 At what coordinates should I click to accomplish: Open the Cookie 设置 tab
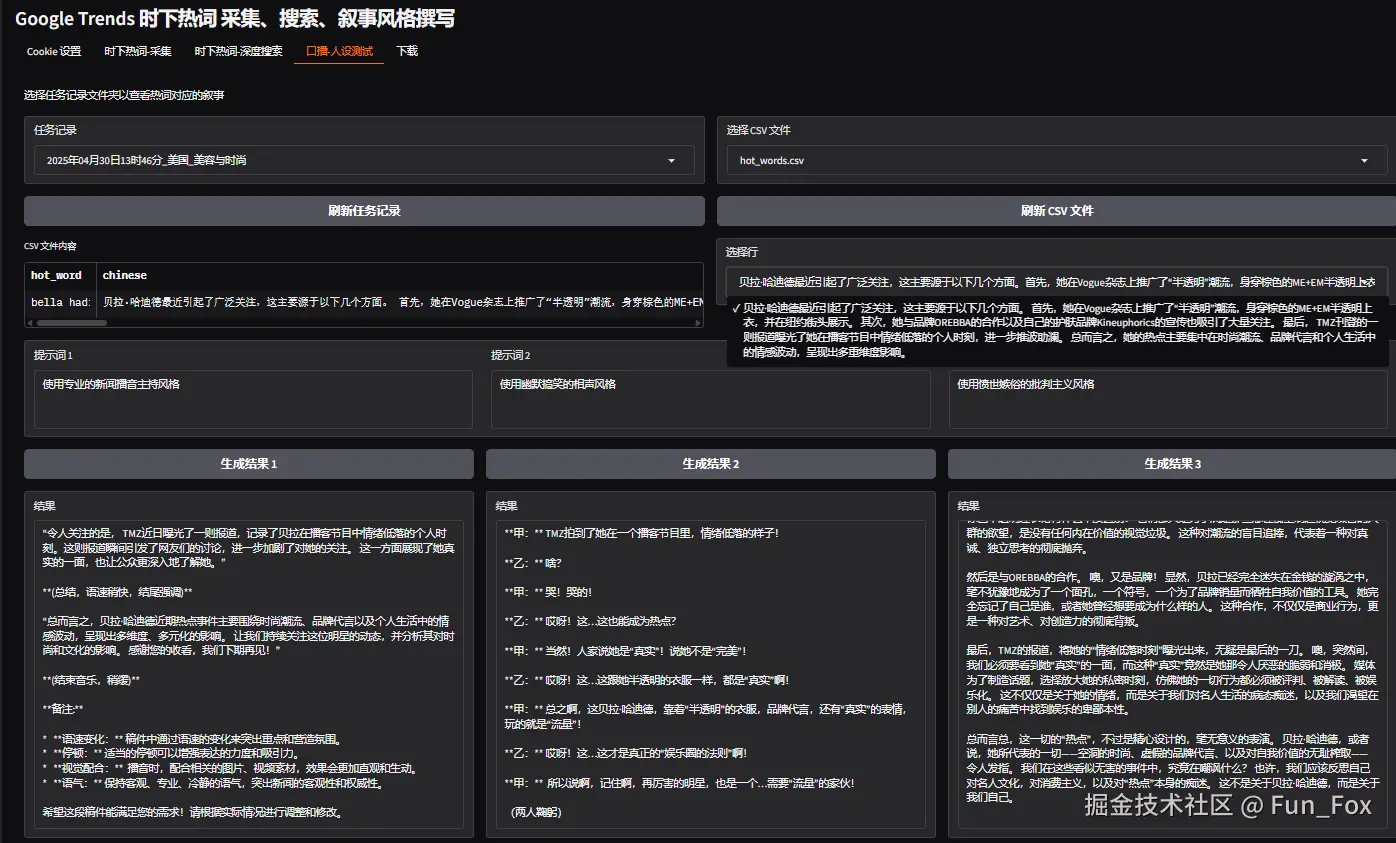[54, 51]
